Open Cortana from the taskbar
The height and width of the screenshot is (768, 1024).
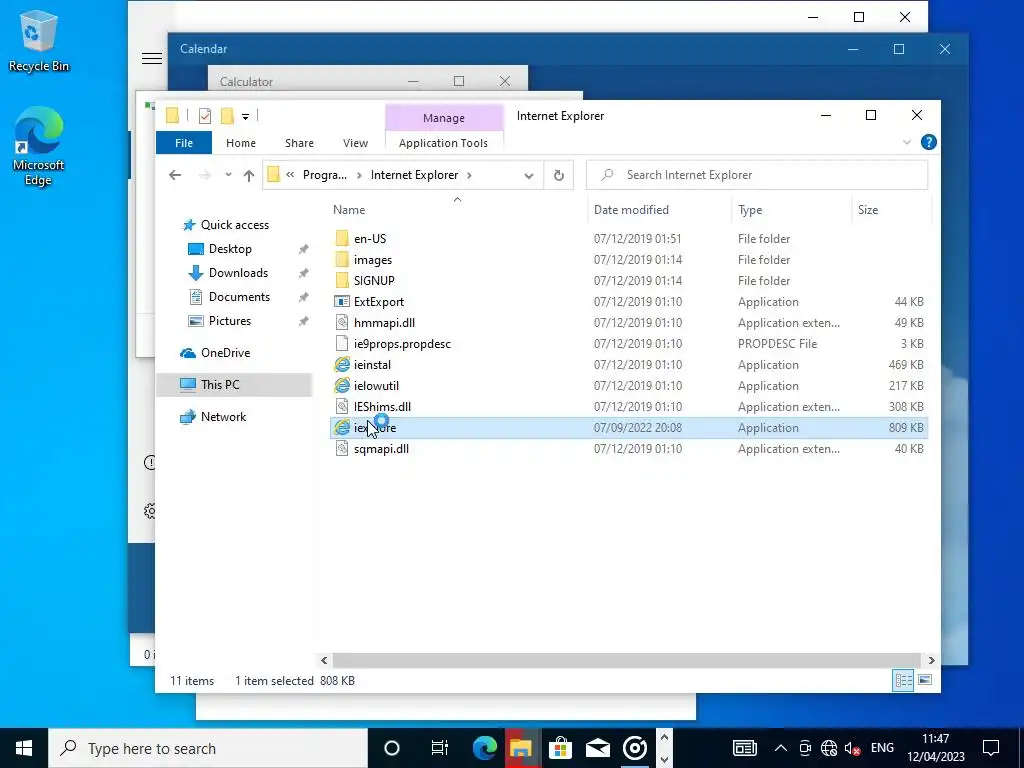point(392,748)
